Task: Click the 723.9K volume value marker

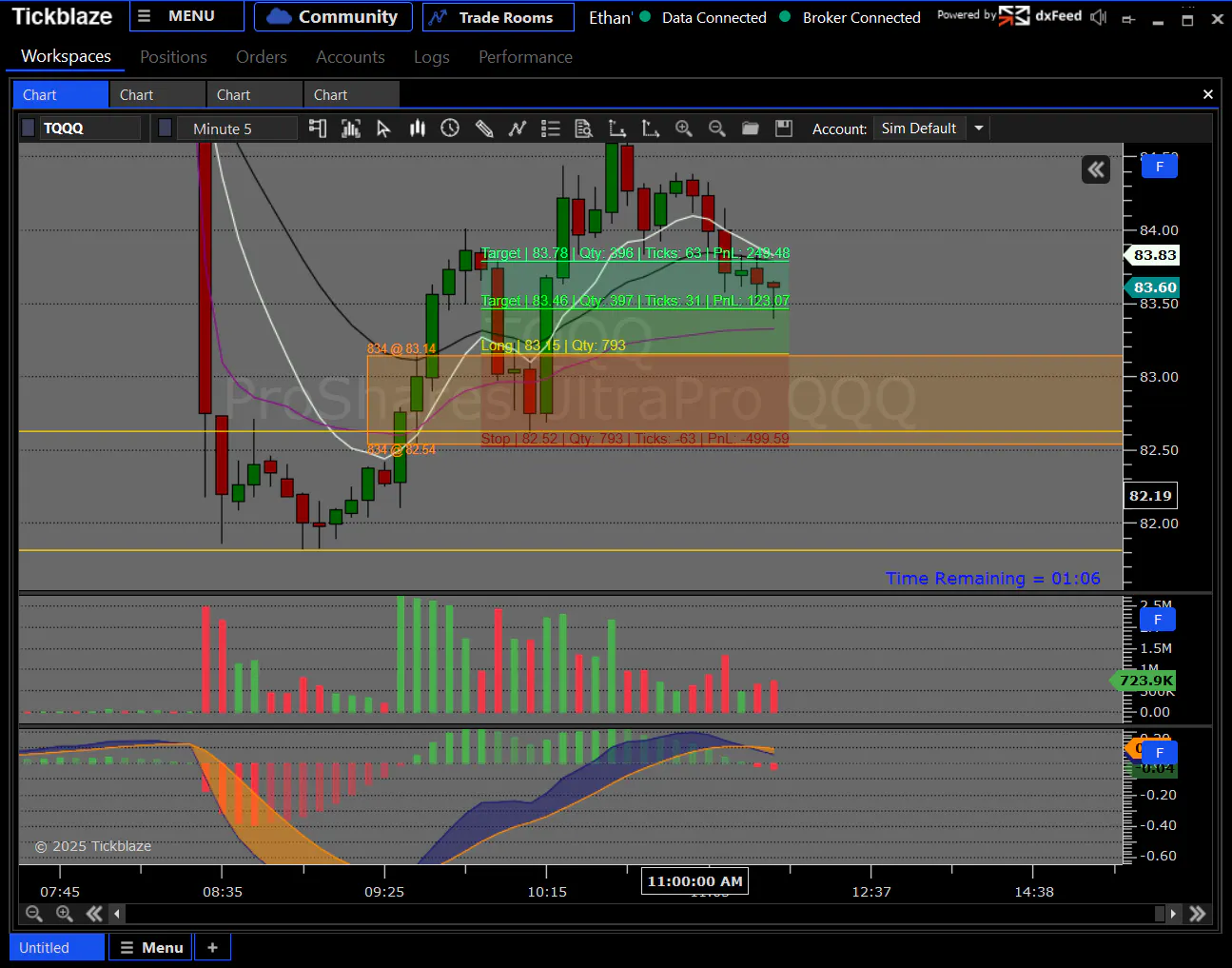Action: (1144, 681)
